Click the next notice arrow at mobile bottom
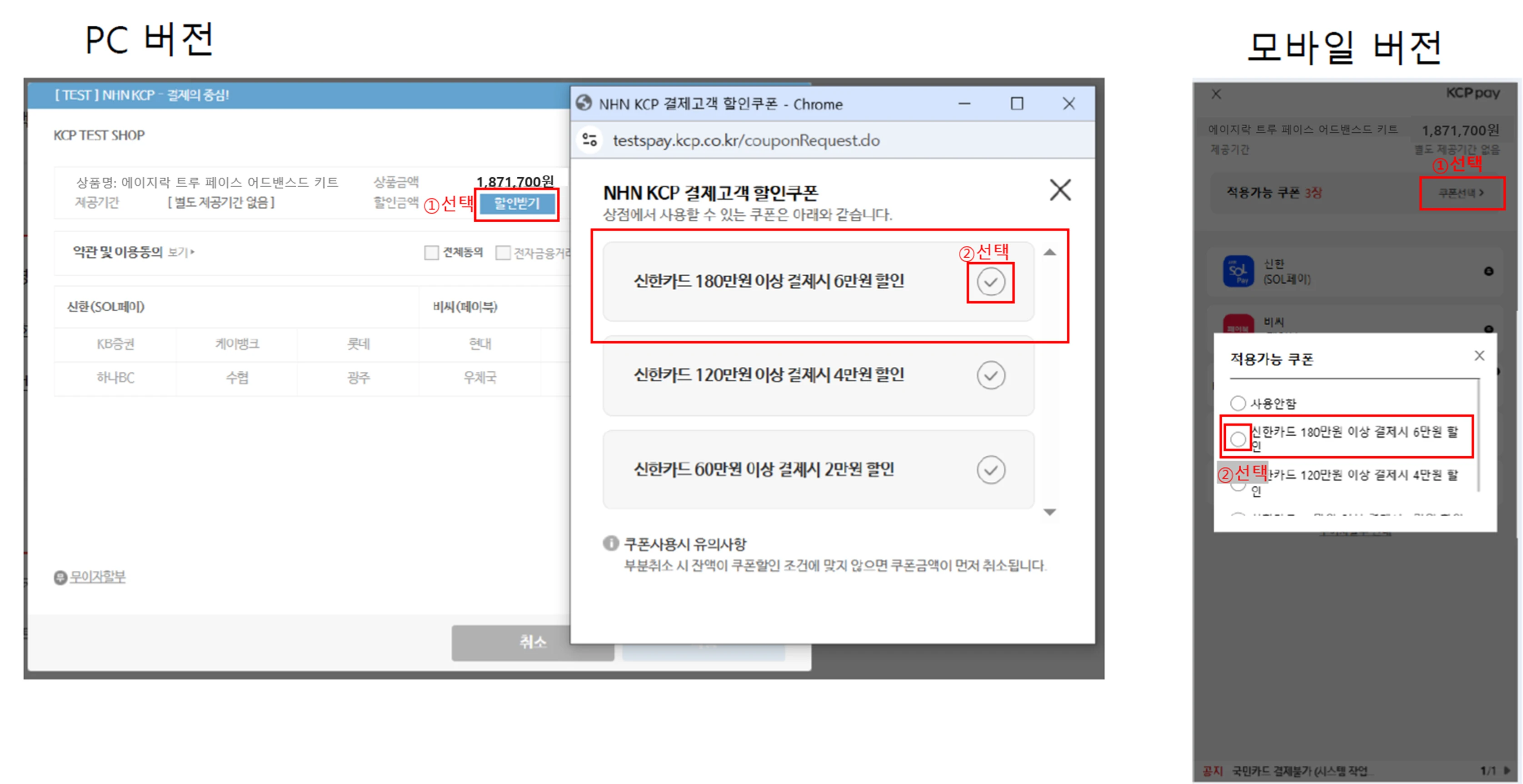The image size is (1523, 784). (x=1507, y=770)
